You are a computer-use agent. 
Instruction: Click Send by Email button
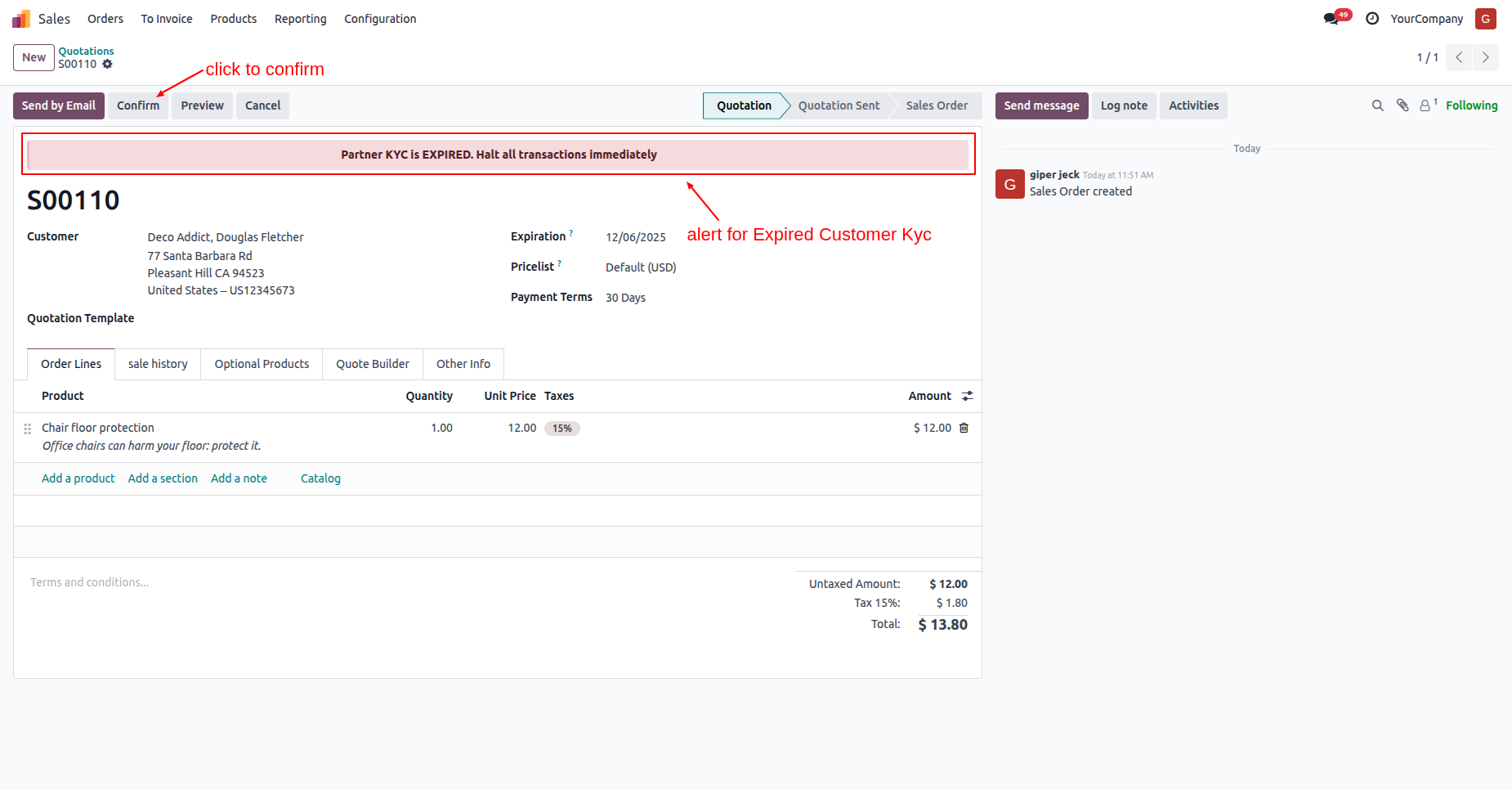59,105
